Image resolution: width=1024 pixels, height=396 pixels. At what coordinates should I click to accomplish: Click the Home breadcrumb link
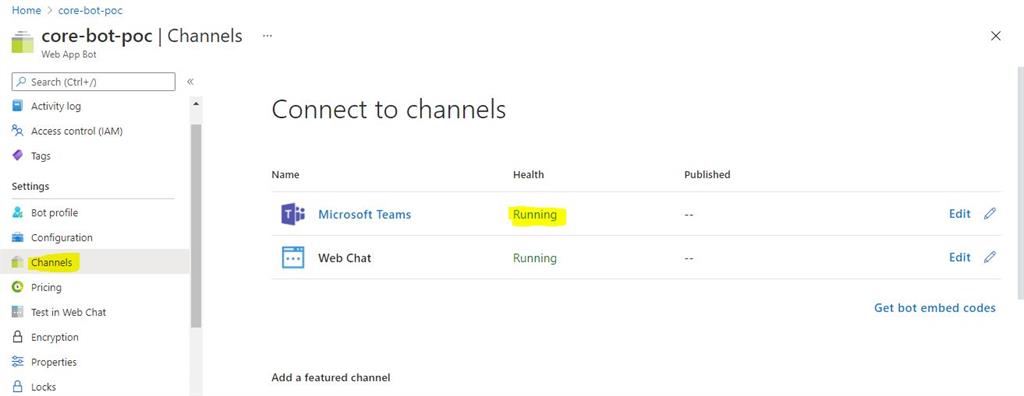26,10
